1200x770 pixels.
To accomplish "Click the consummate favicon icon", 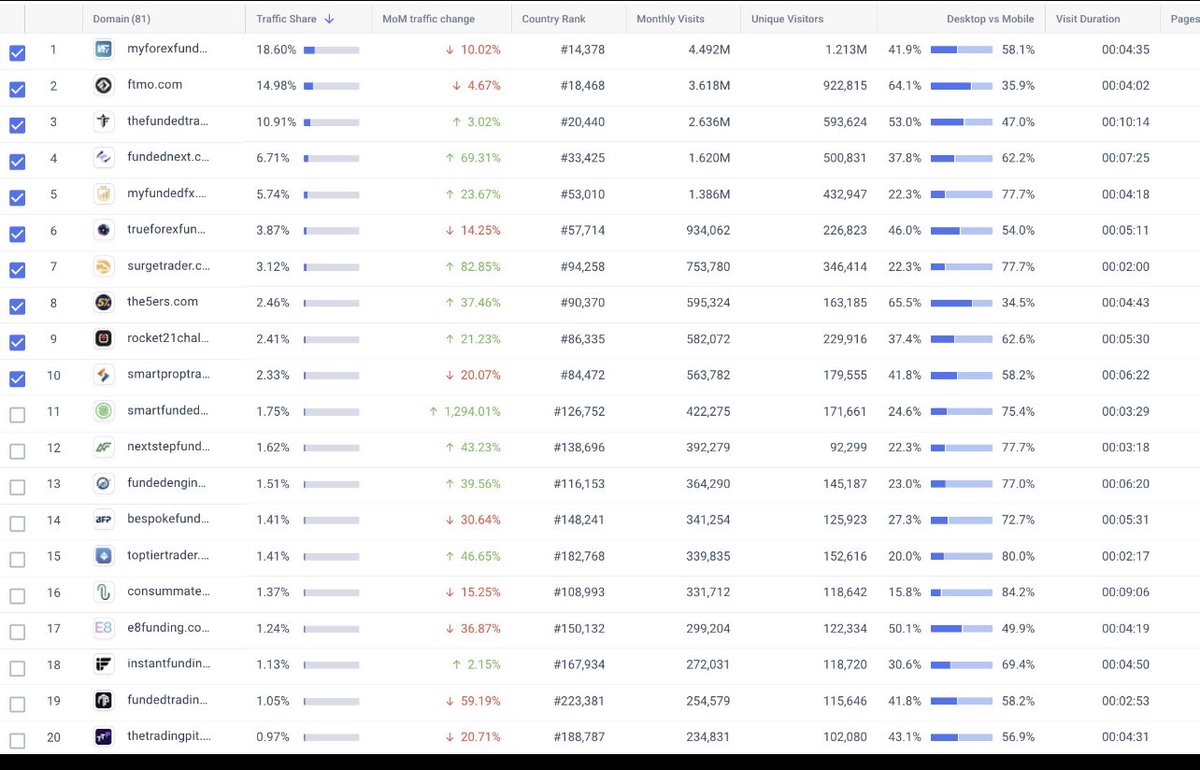I will (x=104, y=592).
